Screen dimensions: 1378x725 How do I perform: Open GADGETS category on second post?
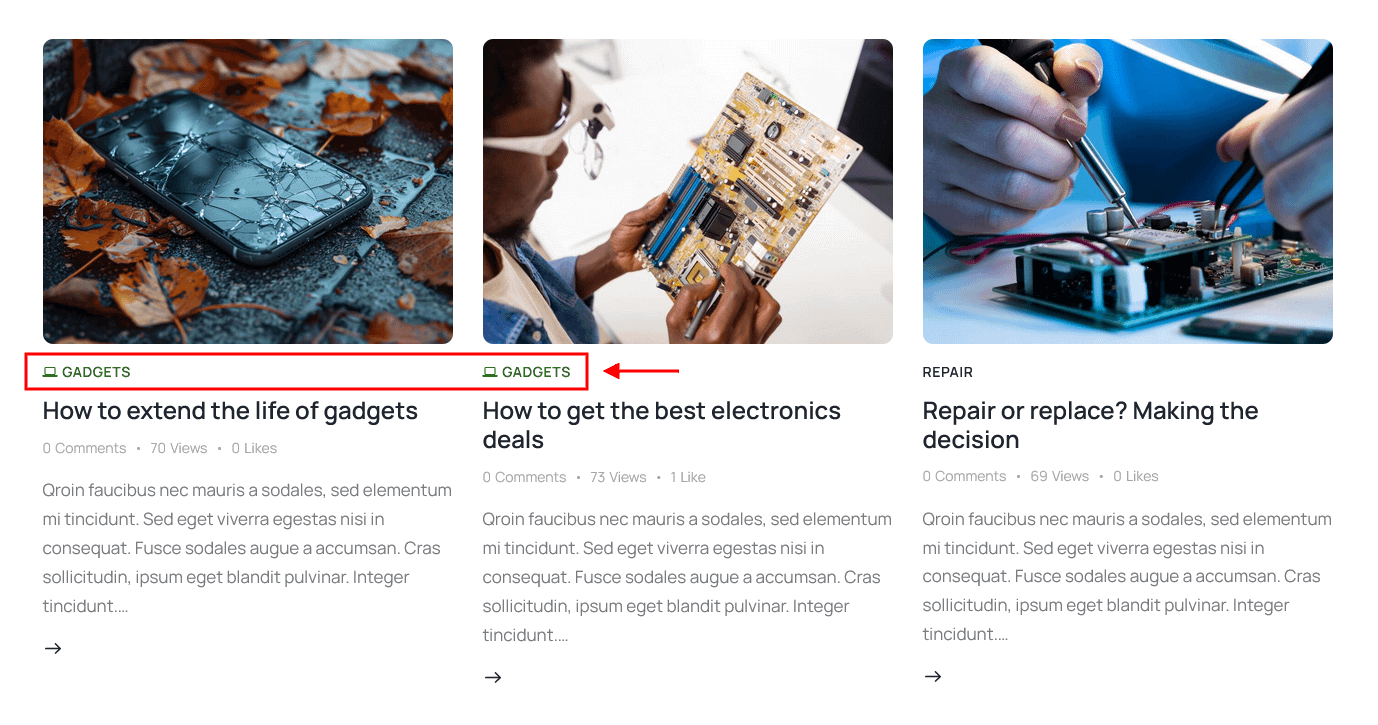tap(536, 372)
